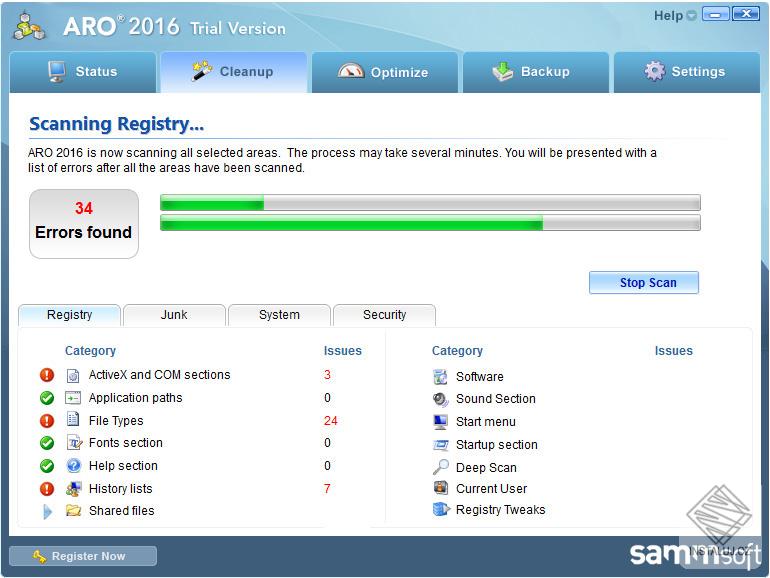Image resolution: width=770 pixels, height=578 pixels.
Task: Stop the running scan
Action: coord(644,282)
